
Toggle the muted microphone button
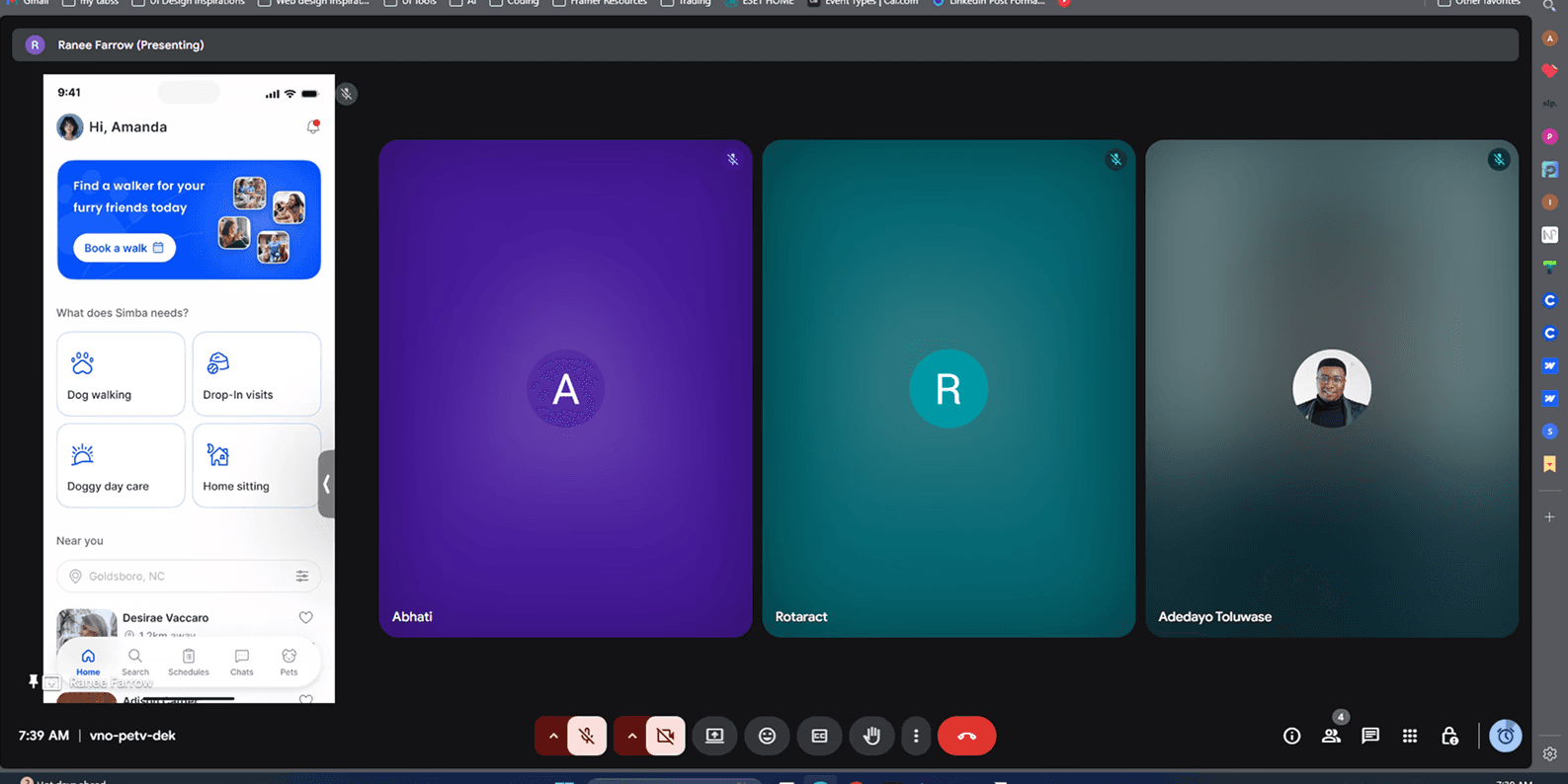(x=587, y=736)
